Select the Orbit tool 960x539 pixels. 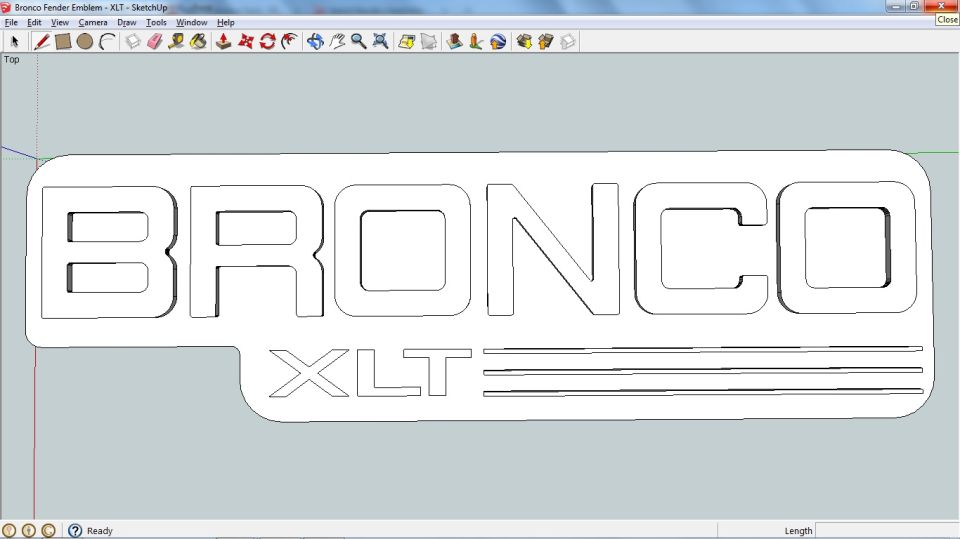[315, 42]
